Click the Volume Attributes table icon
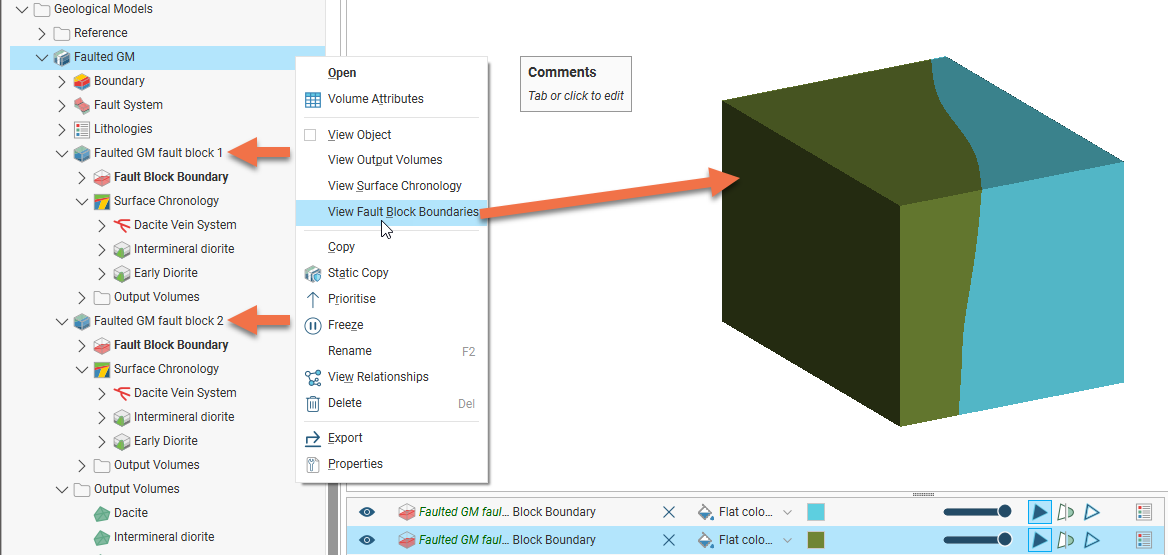The width and height of the screenshot is (1168, 555). [312, 99]
